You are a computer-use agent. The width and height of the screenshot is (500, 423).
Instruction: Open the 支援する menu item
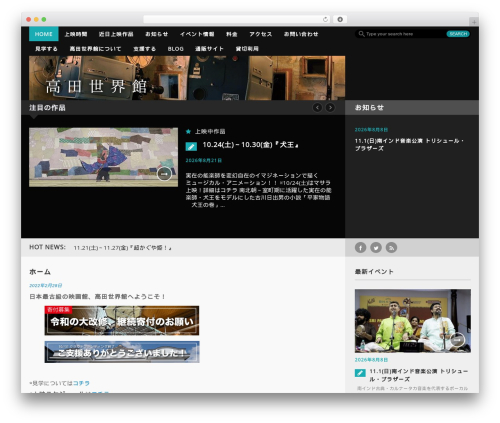pos(145,49)
